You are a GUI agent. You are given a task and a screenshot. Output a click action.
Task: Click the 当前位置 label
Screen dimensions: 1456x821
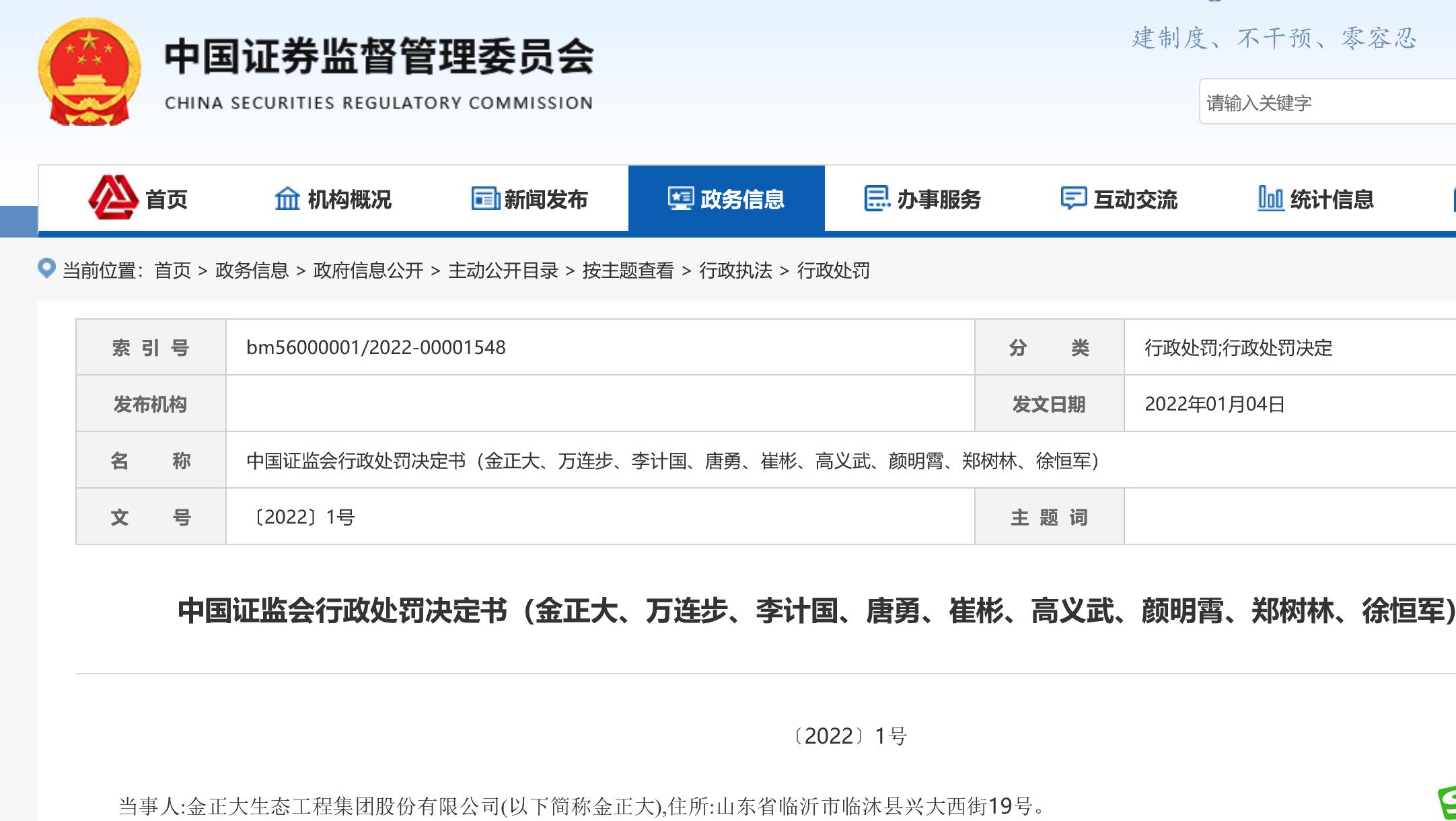click(102, 271)
